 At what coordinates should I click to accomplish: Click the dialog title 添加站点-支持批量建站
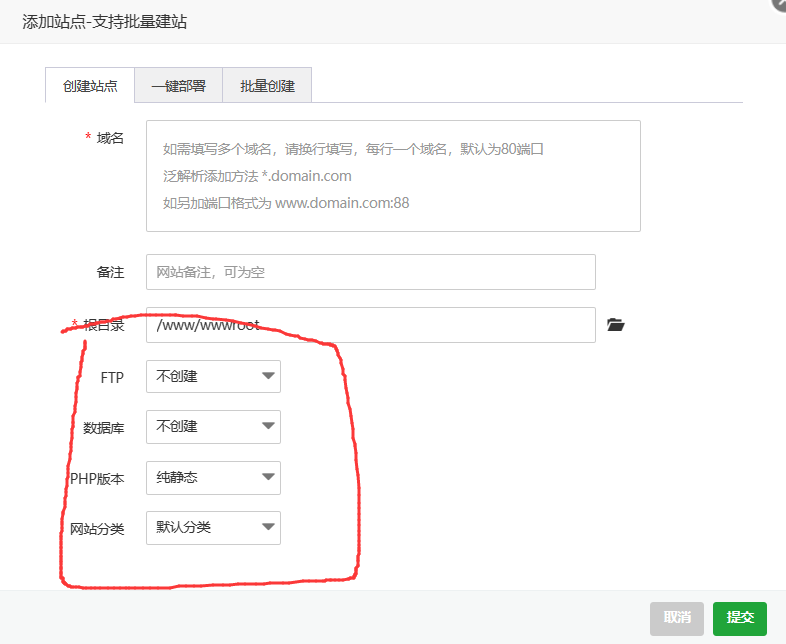coord(104,21)
